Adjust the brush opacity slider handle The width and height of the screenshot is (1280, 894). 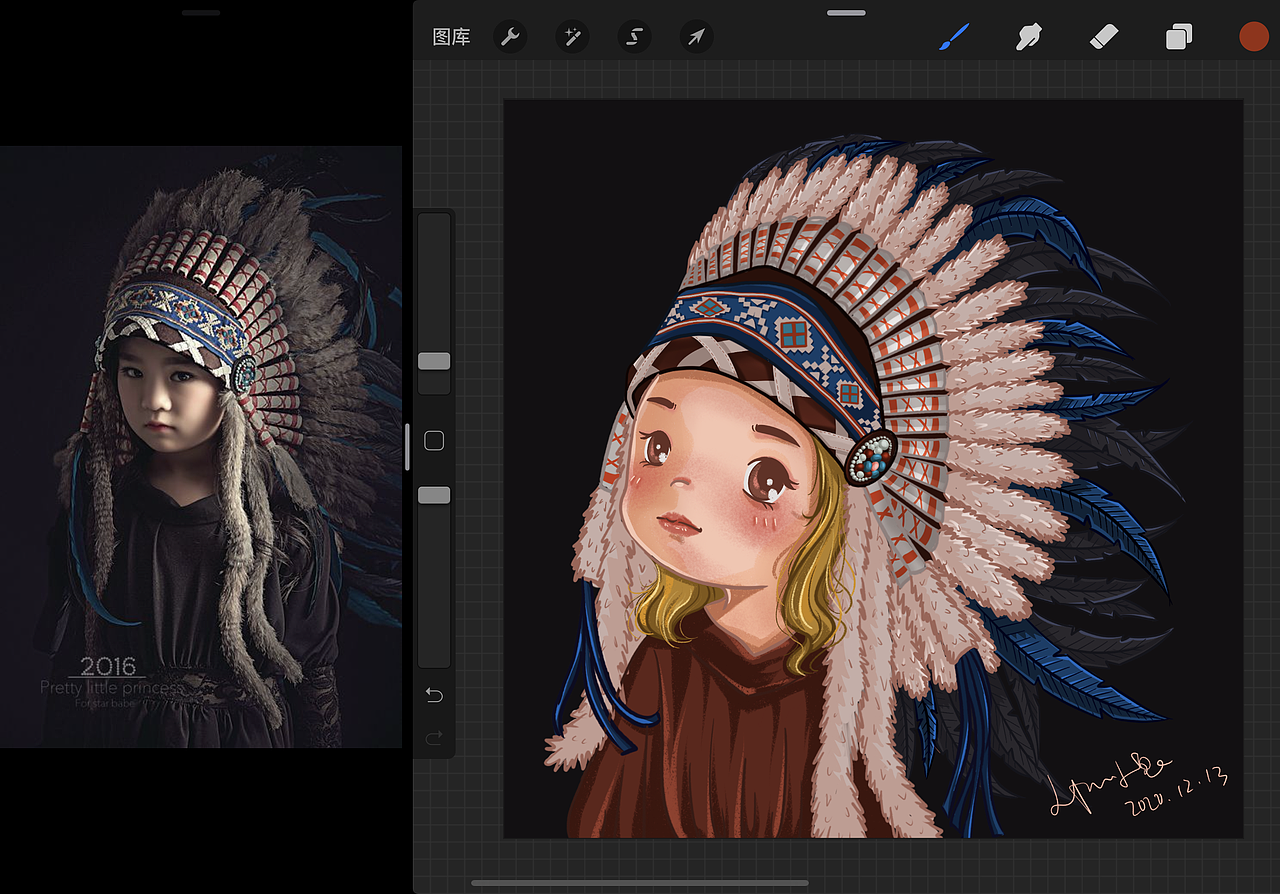pyautogui.click(x=434, y=494)
